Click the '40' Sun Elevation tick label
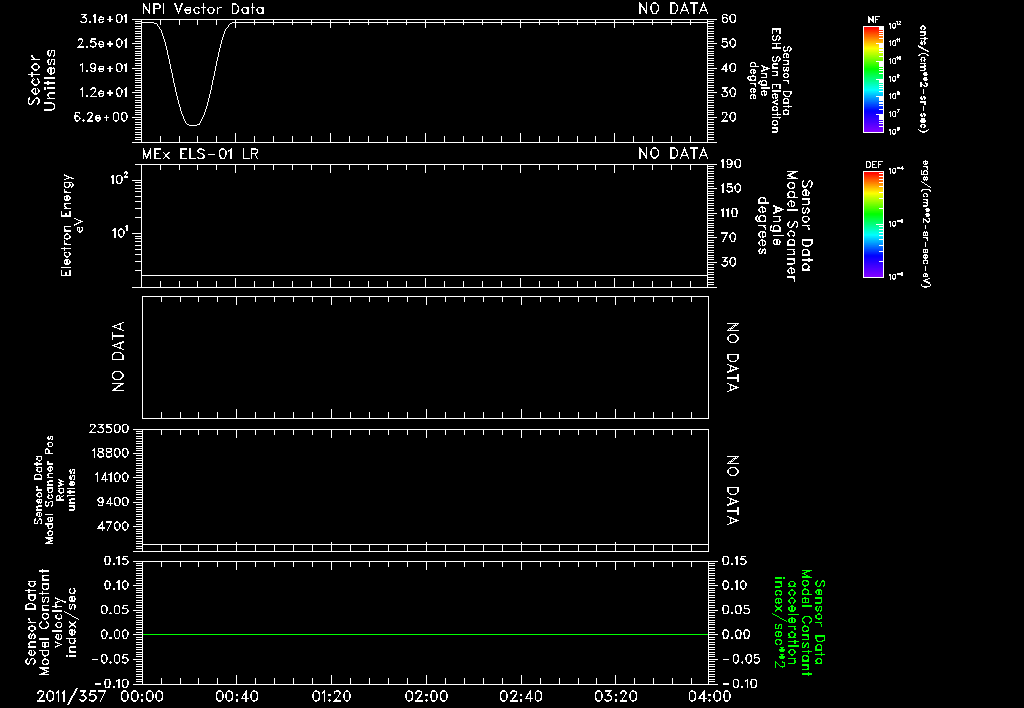Viewport: 1024px width, 708px height. click(x=729, y=68)
